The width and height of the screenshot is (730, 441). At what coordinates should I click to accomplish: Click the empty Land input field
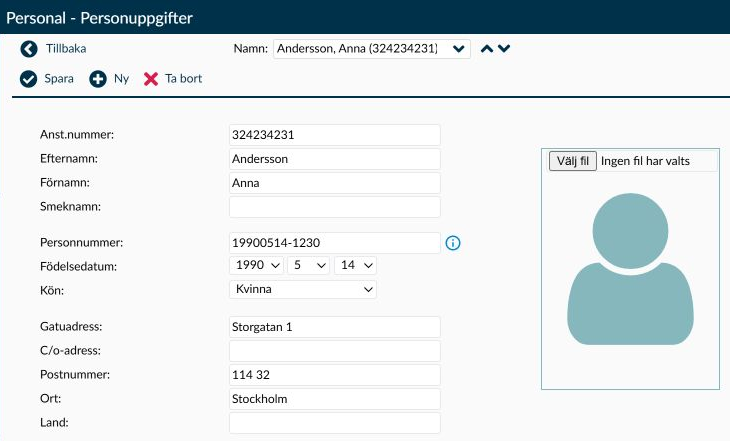pyautogui.click(x=335, y=423)
